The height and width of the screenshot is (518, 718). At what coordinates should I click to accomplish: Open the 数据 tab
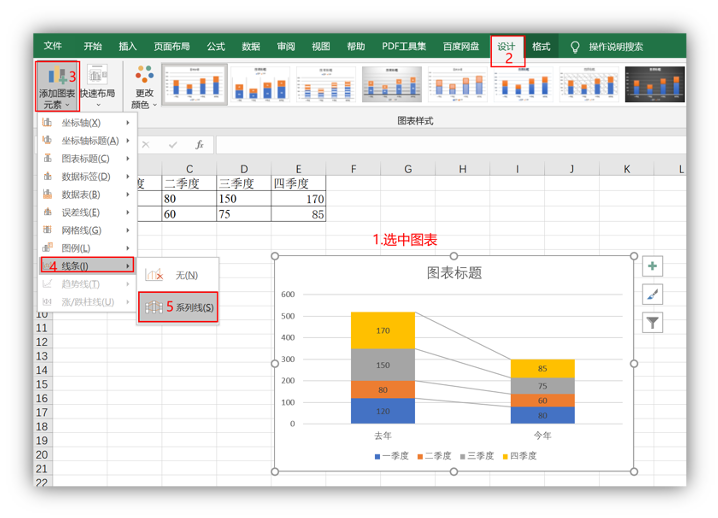[x=251, y=46]
